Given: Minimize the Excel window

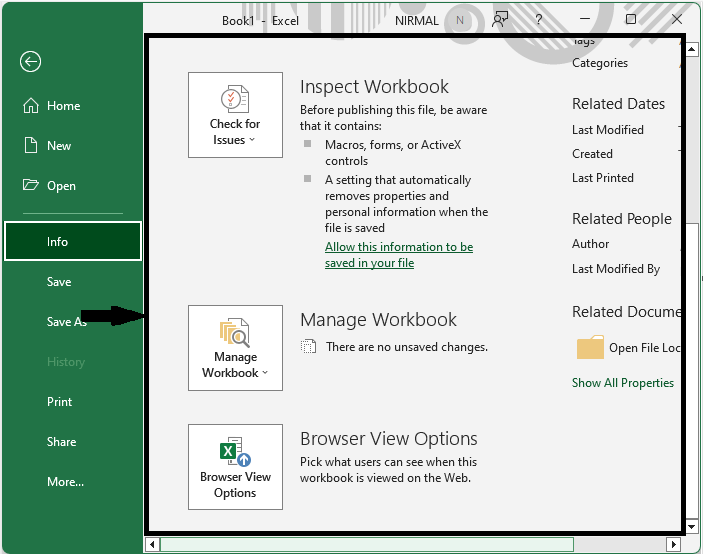Looking at the screenshot, I should 585,19.
